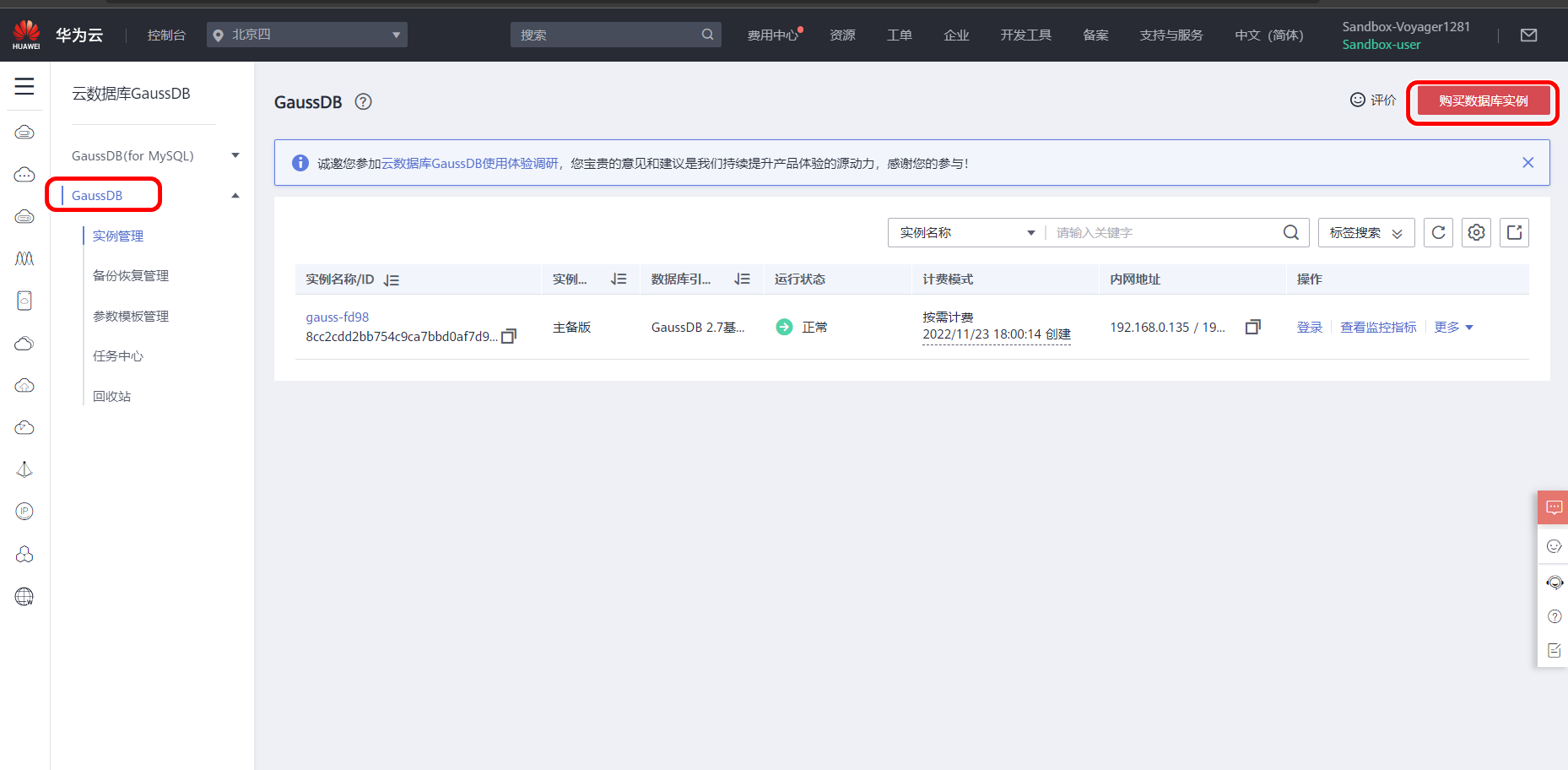
Task: Collapse the GaussDB menu section arrow
Action: coord(235,195)
